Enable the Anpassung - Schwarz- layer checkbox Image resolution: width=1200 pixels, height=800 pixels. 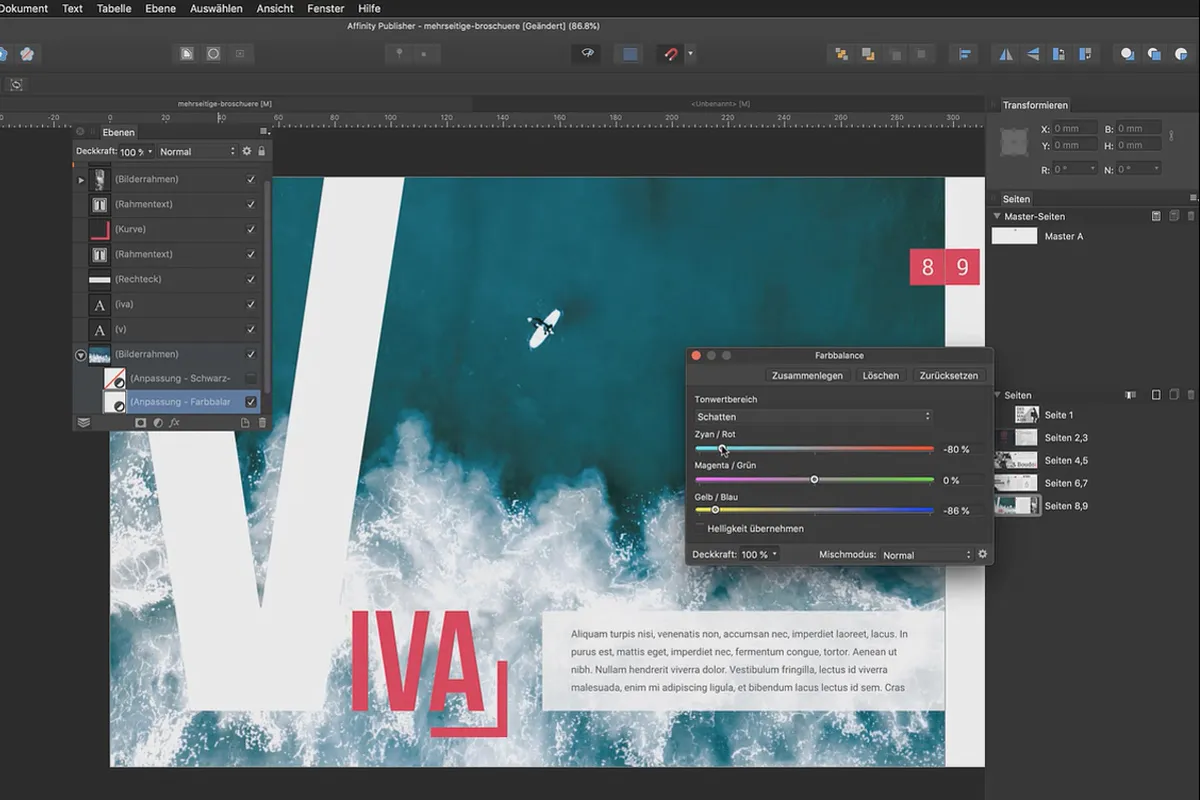[251, 378]
